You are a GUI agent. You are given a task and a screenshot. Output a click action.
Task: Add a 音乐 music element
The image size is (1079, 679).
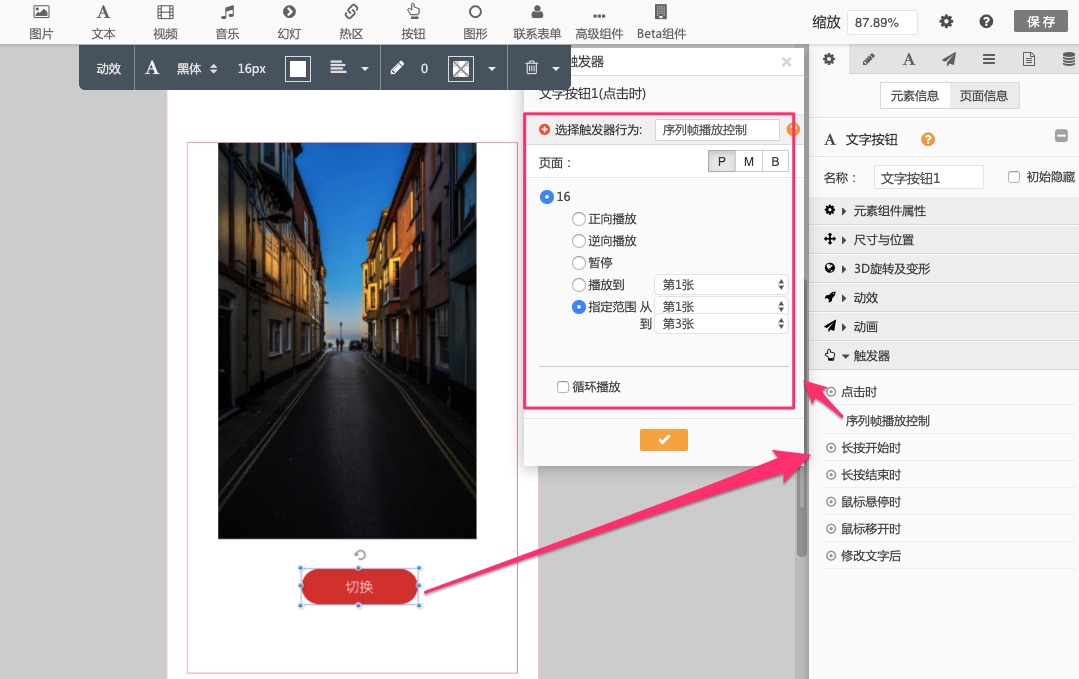point(227,21)
